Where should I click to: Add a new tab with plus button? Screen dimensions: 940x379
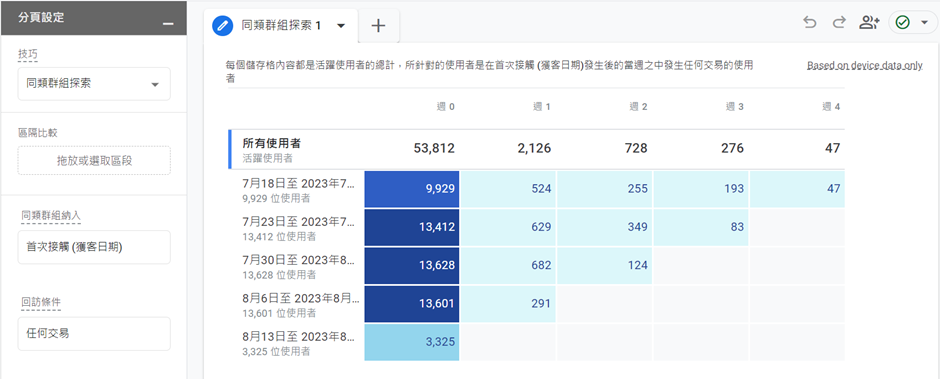tap(378, 26)
